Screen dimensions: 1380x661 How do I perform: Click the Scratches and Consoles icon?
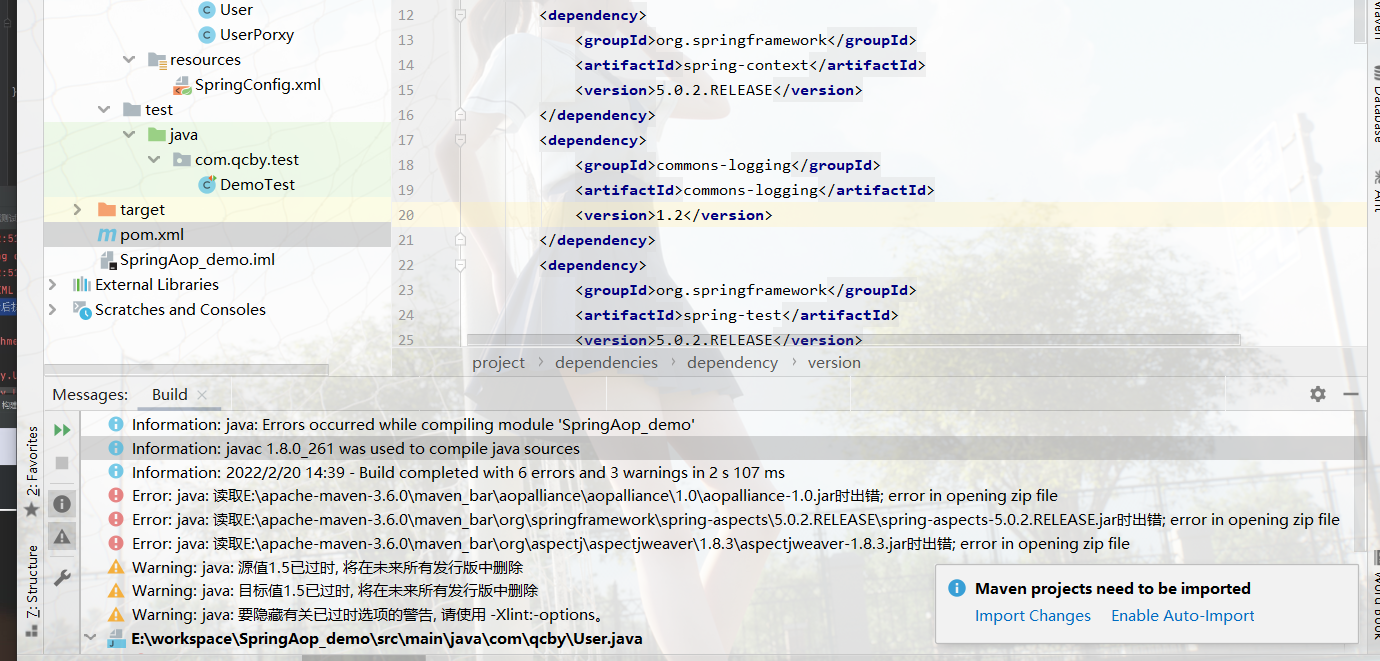82,310
